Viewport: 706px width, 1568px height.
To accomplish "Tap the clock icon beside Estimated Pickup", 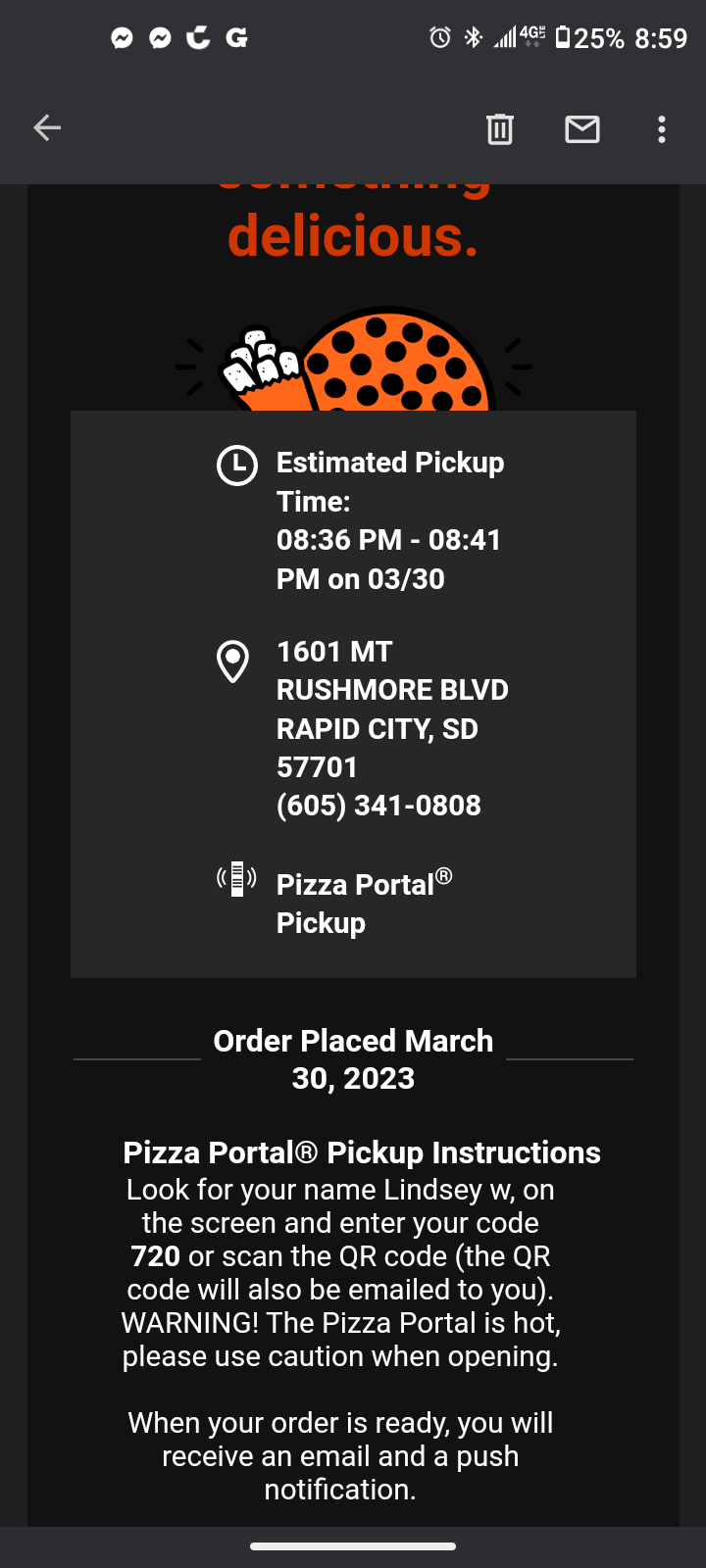I will (236, 465).
